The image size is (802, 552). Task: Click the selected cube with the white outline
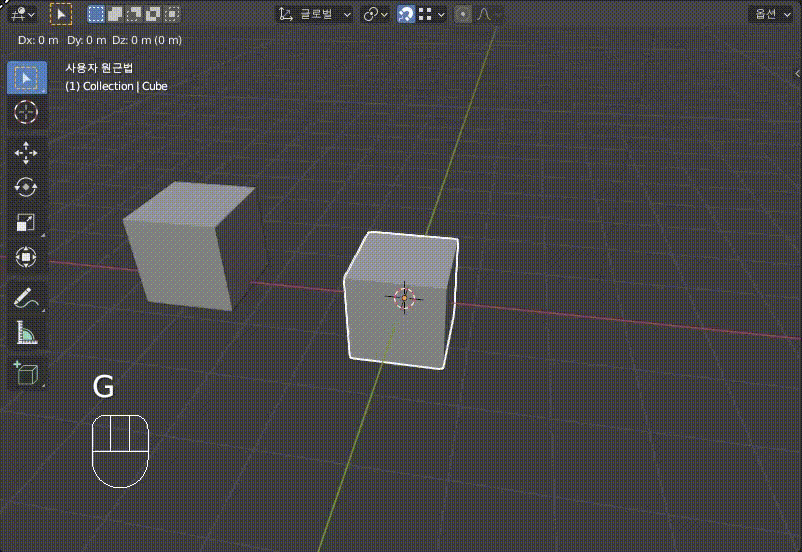pos(401,300)
